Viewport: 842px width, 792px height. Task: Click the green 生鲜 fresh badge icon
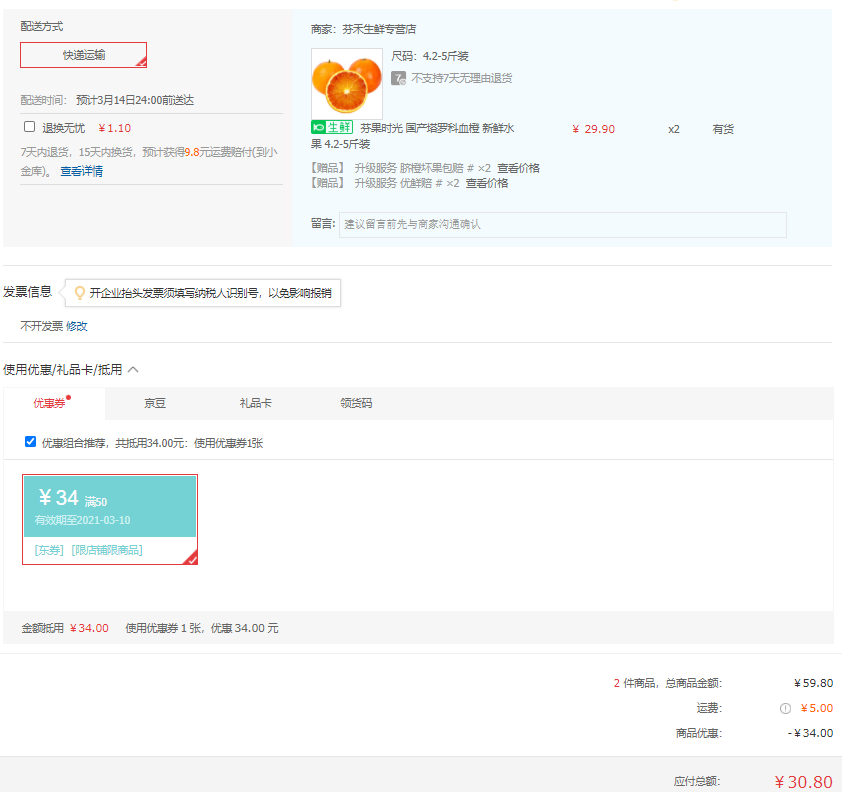tap(332, 128)
